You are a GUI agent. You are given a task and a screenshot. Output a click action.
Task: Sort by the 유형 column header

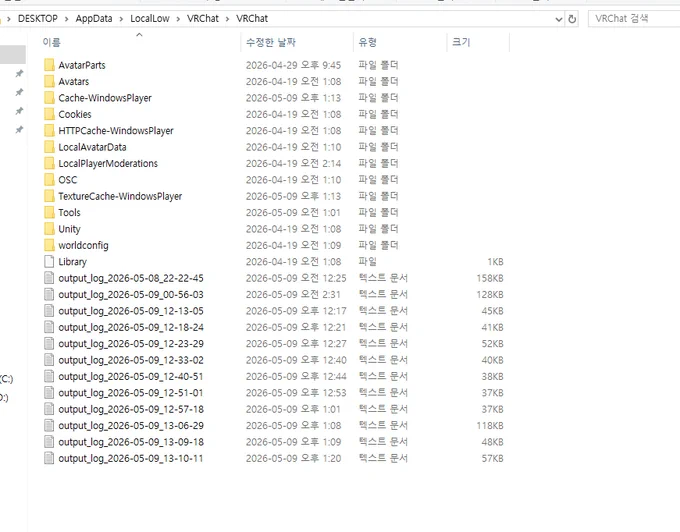coord(367,42)
